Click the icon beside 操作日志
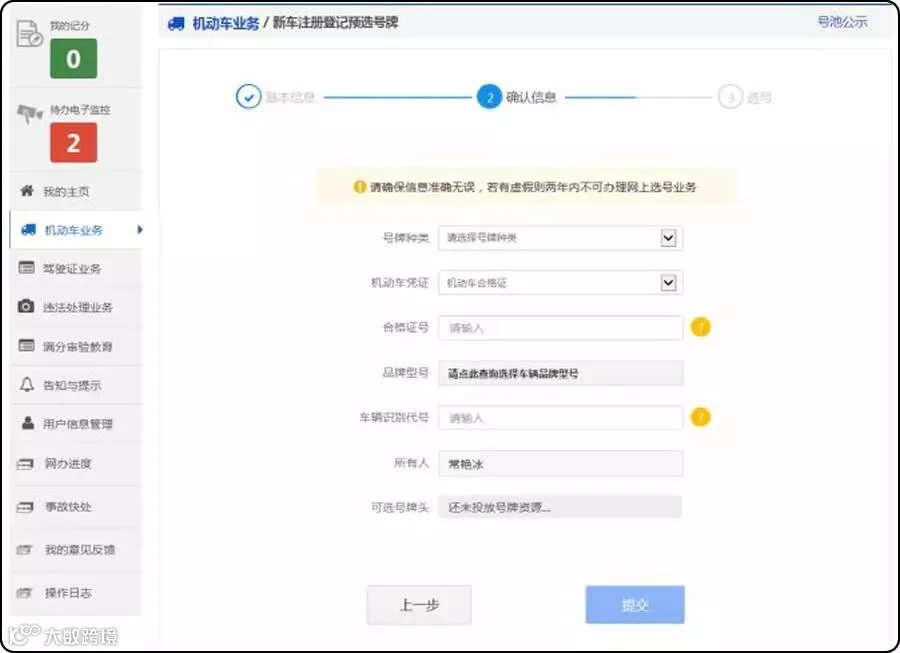Screen dimensions: 900x653 pyautogui.click(x=24, y=593)
